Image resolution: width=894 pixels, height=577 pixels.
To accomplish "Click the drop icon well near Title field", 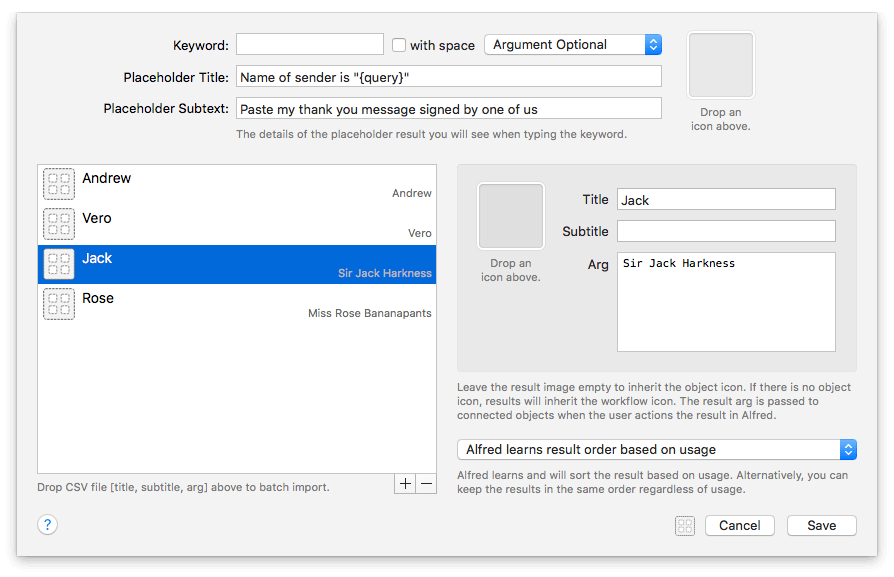I will (x=510, y=215).
